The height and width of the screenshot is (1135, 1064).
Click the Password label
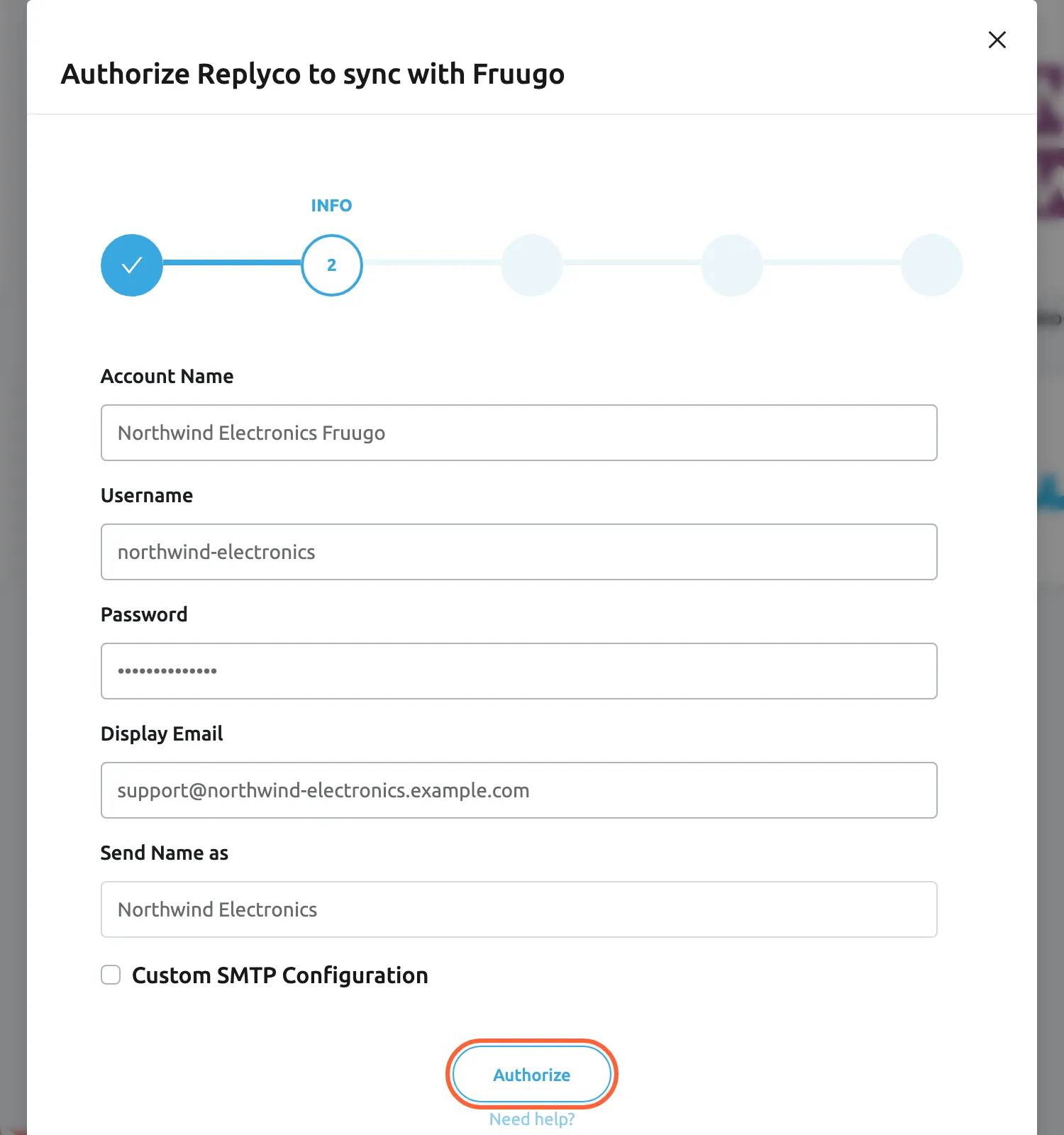144,614
